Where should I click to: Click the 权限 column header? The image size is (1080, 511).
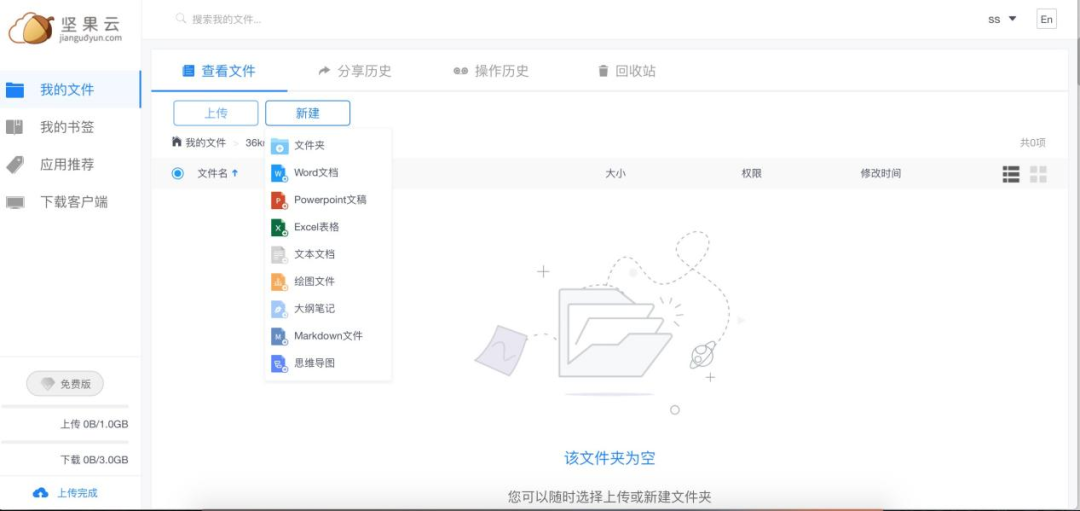point(751,174)
